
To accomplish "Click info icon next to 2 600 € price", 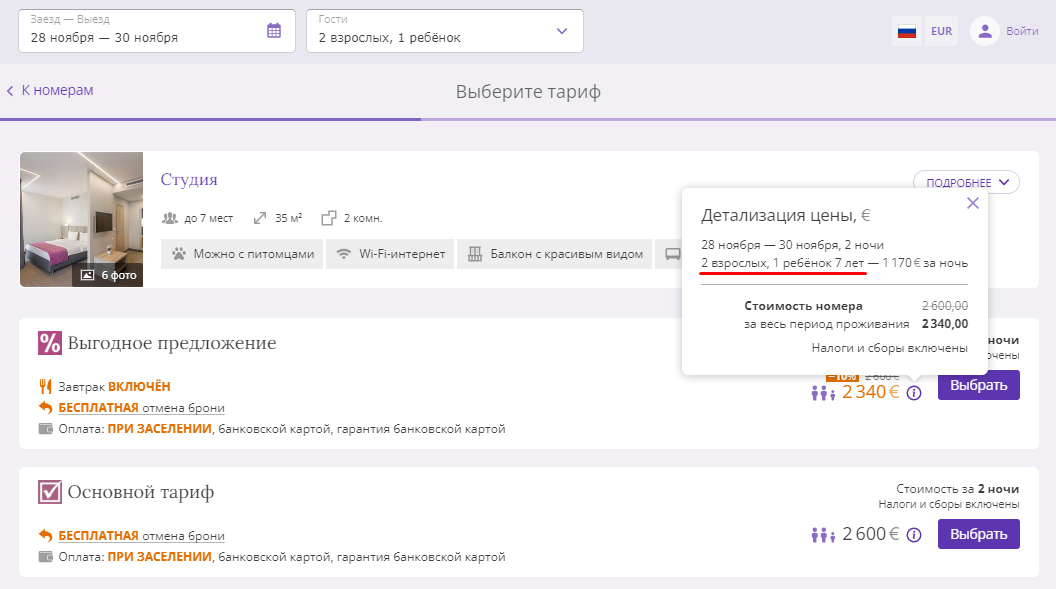I will [x=914, y=535].
